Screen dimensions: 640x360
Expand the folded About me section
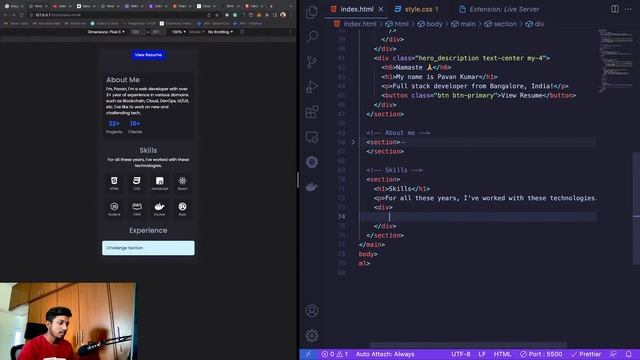(x=353, y=142)
